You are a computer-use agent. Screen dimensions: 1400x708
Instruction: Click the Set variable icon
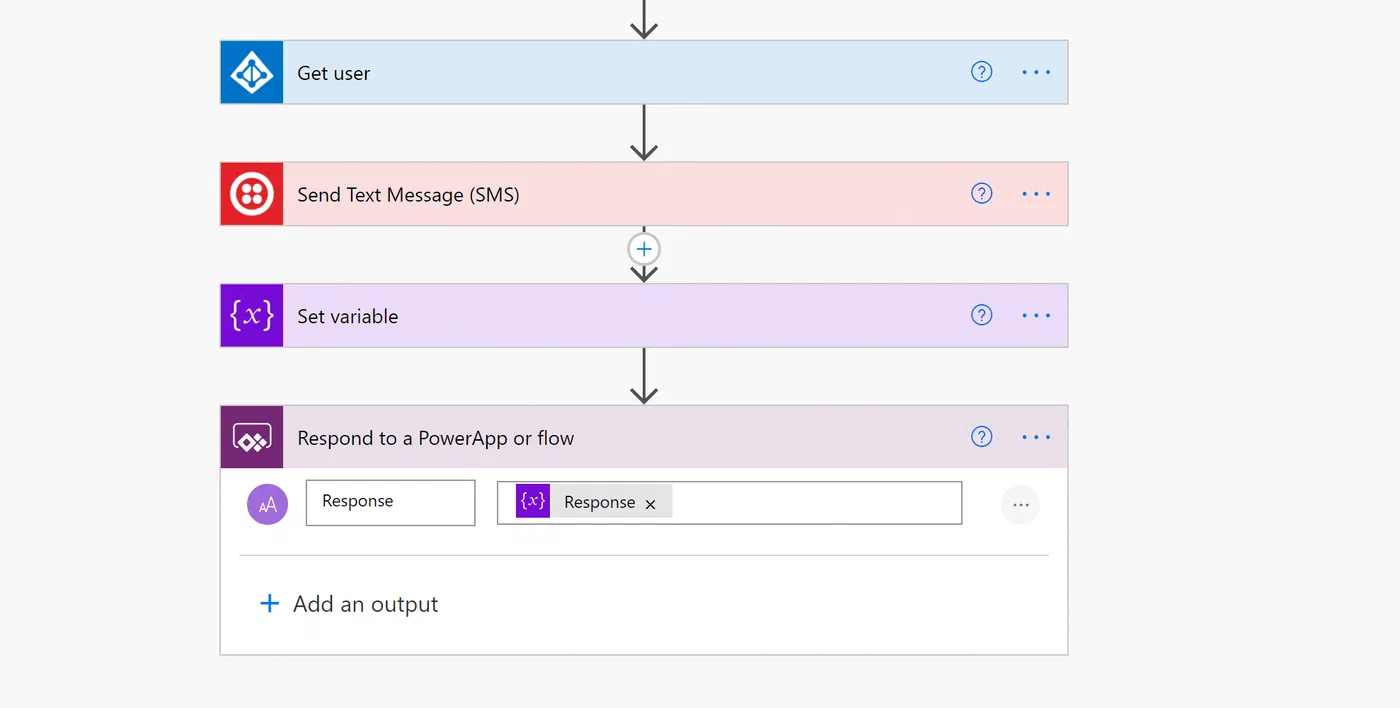click(x=252, y=316)
